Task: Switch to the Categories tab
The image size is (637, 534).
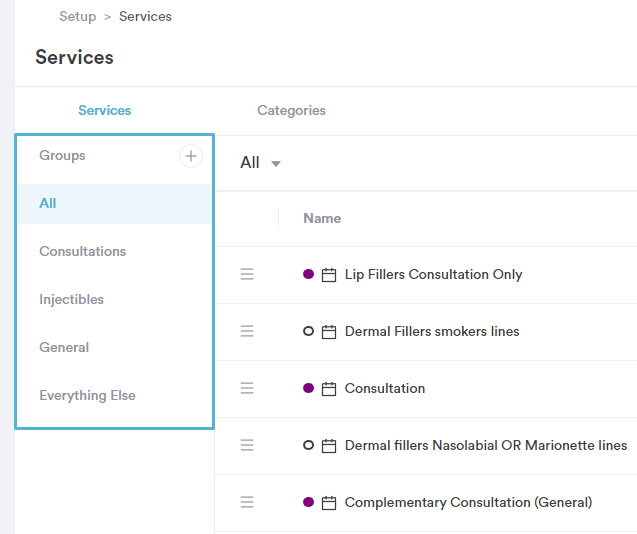Action: coord(291,111)
